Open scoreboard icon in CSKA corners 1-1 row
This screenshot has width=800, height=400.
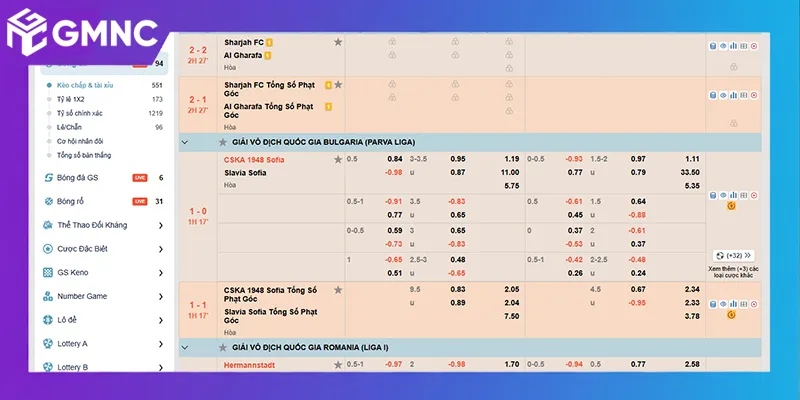pos(743,304)
